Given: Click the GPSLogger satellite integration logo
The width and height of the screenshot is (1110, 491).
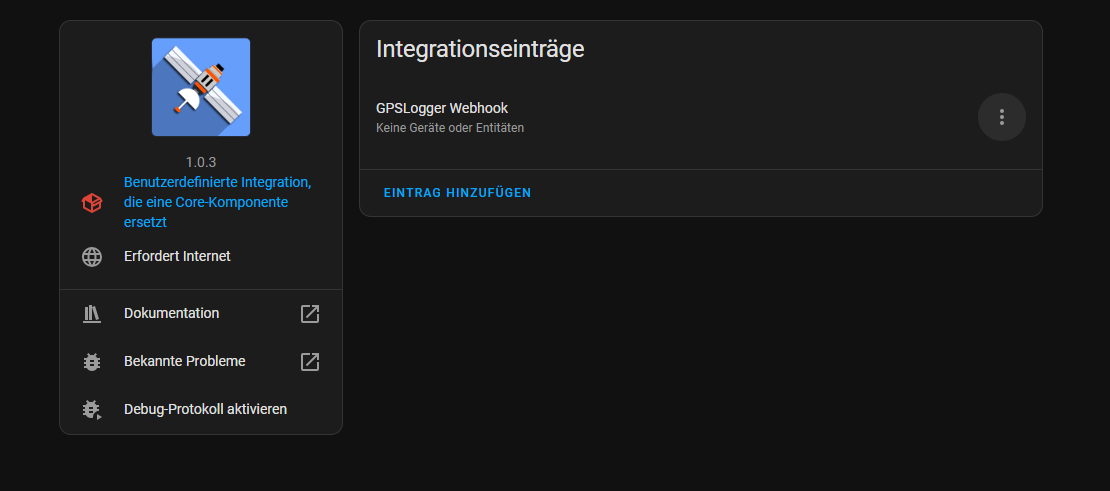Looking at the screenshot, I should 201,87.
